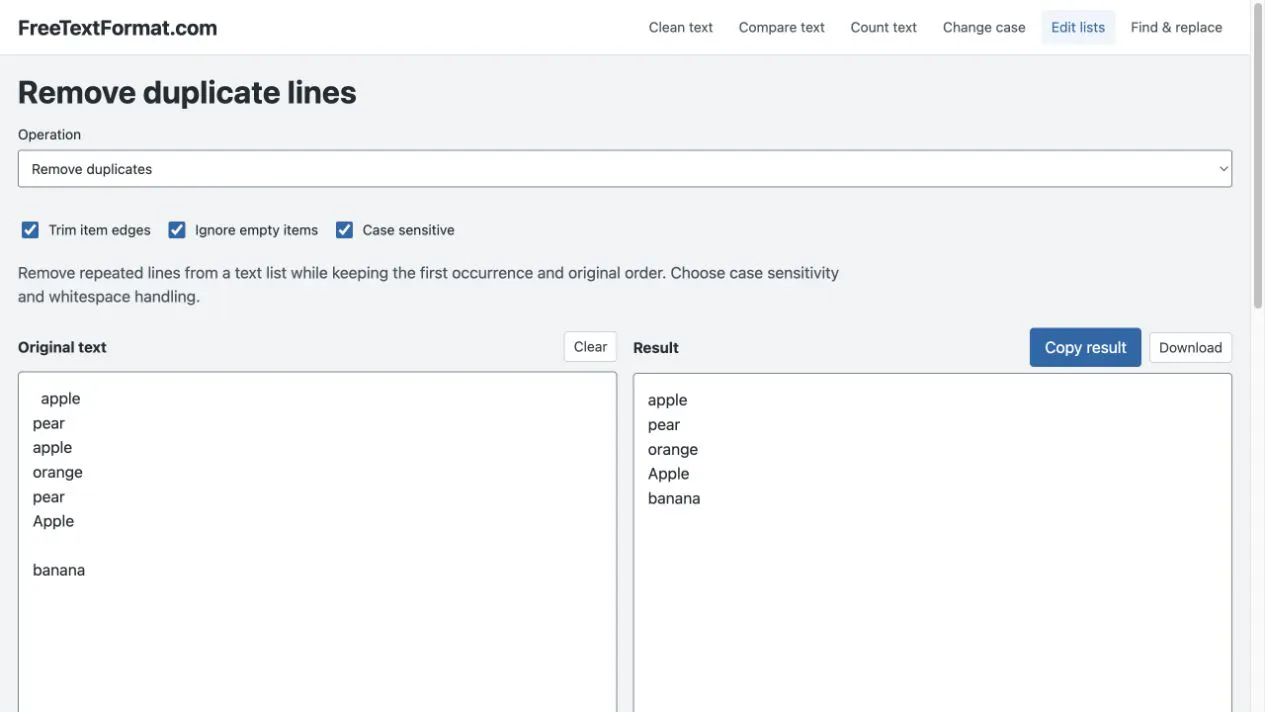Screen dimensions: 1265x712
Task: Click the "orange" line in the Result box
Action: pos(673,450)
